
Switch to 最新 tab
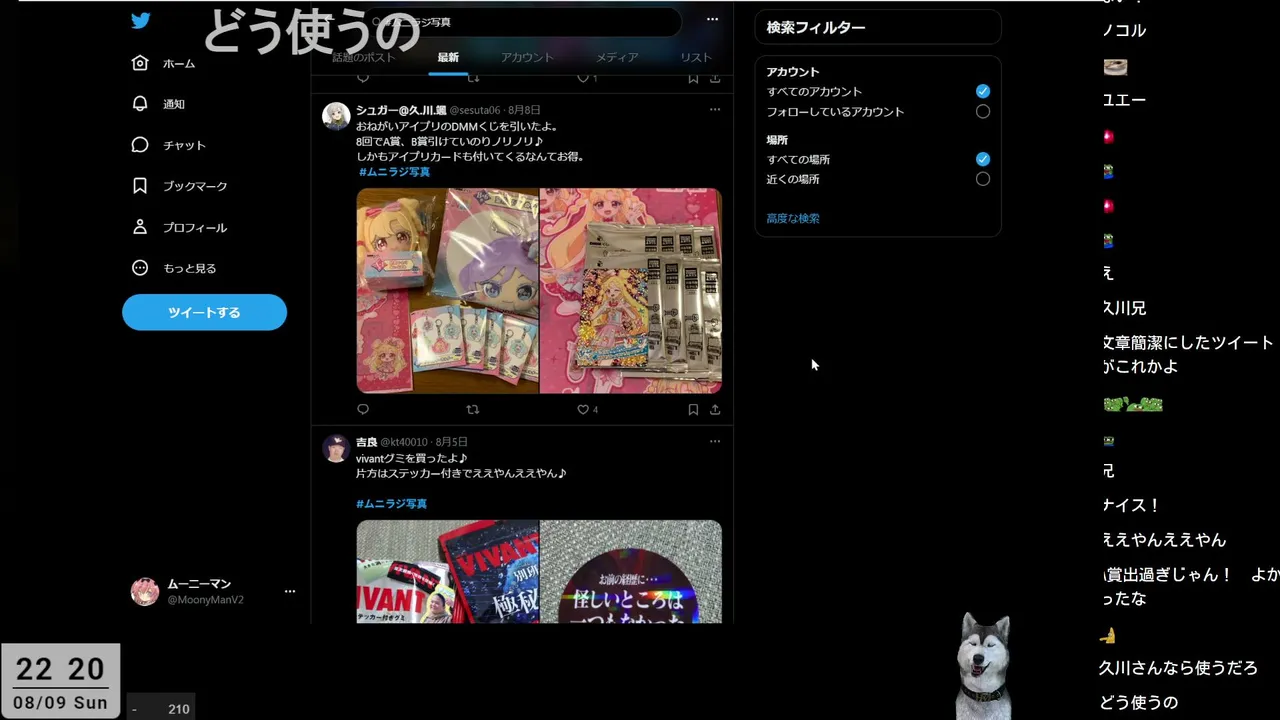click(x=448, y=57)
